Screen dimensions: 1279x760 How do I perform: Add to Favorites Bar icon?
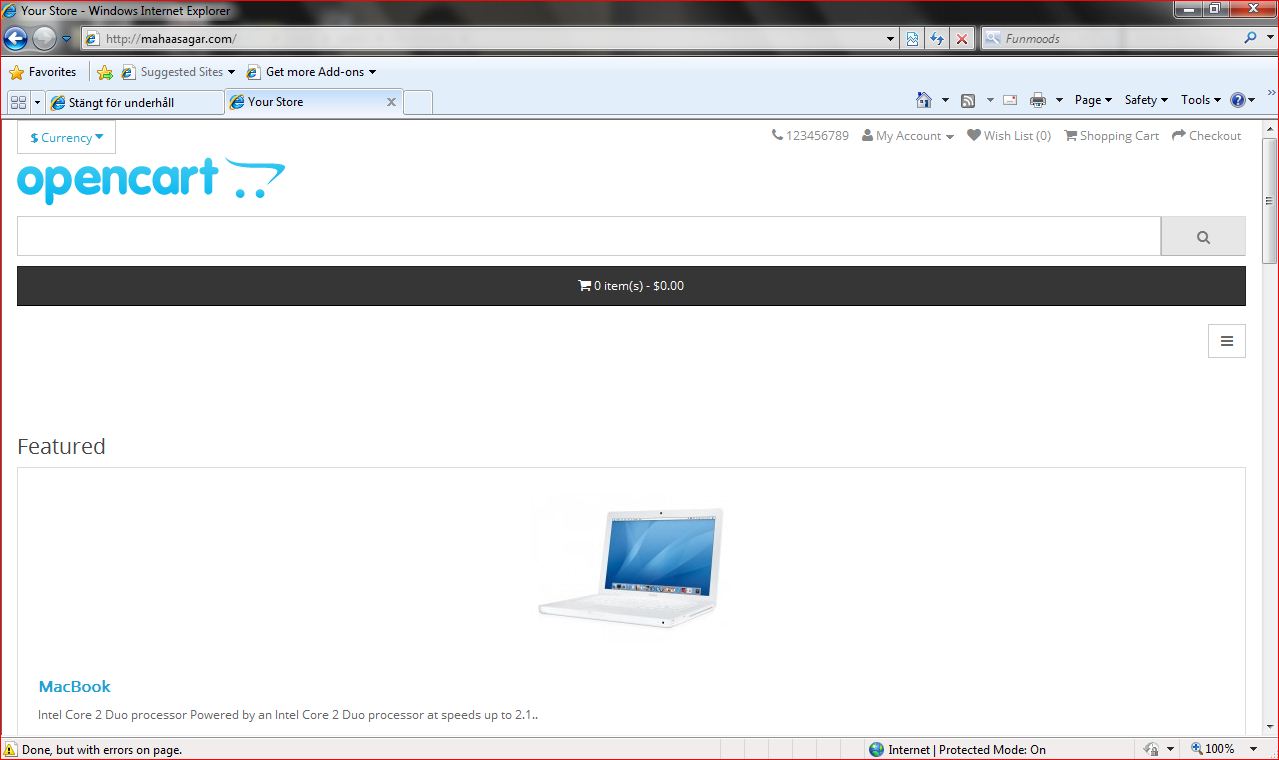[x=105, y=72]
